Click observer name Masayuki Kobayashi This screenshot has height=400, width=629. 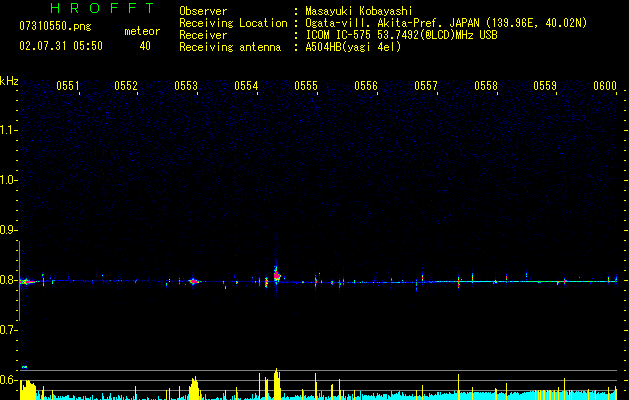pos(359,11)
